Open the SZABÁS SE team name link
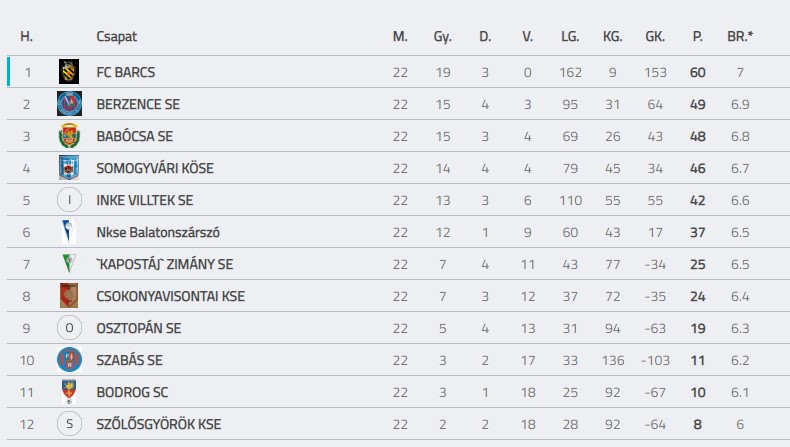 coord(130,360)
